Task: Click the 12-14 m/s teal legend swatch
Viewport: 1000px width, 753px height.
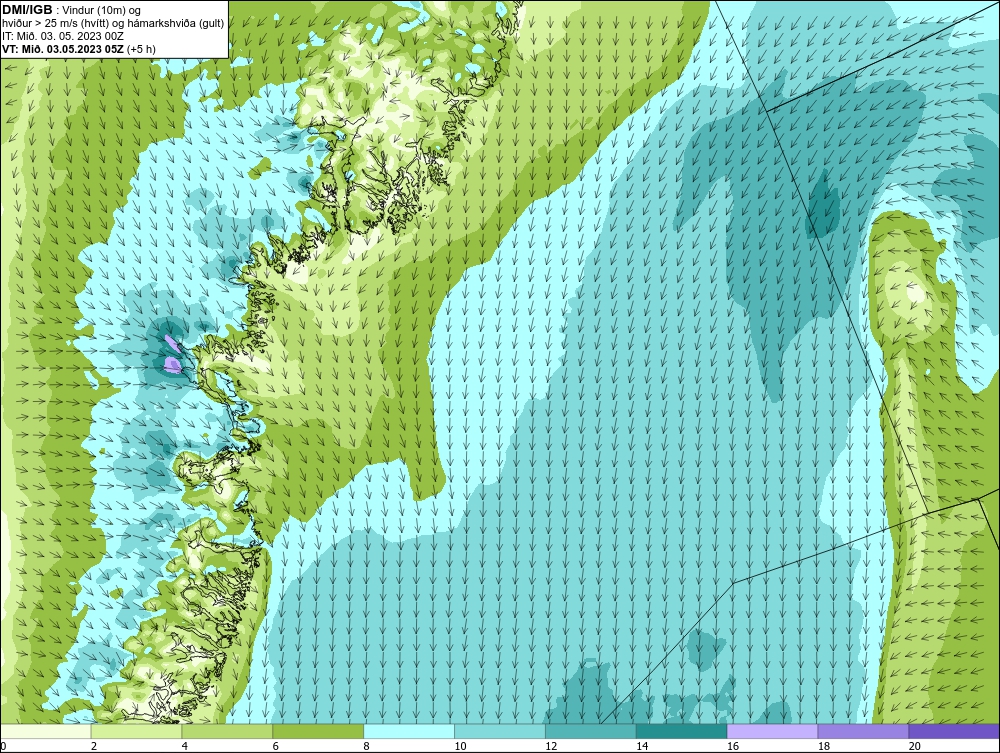Action: [591, 731]
